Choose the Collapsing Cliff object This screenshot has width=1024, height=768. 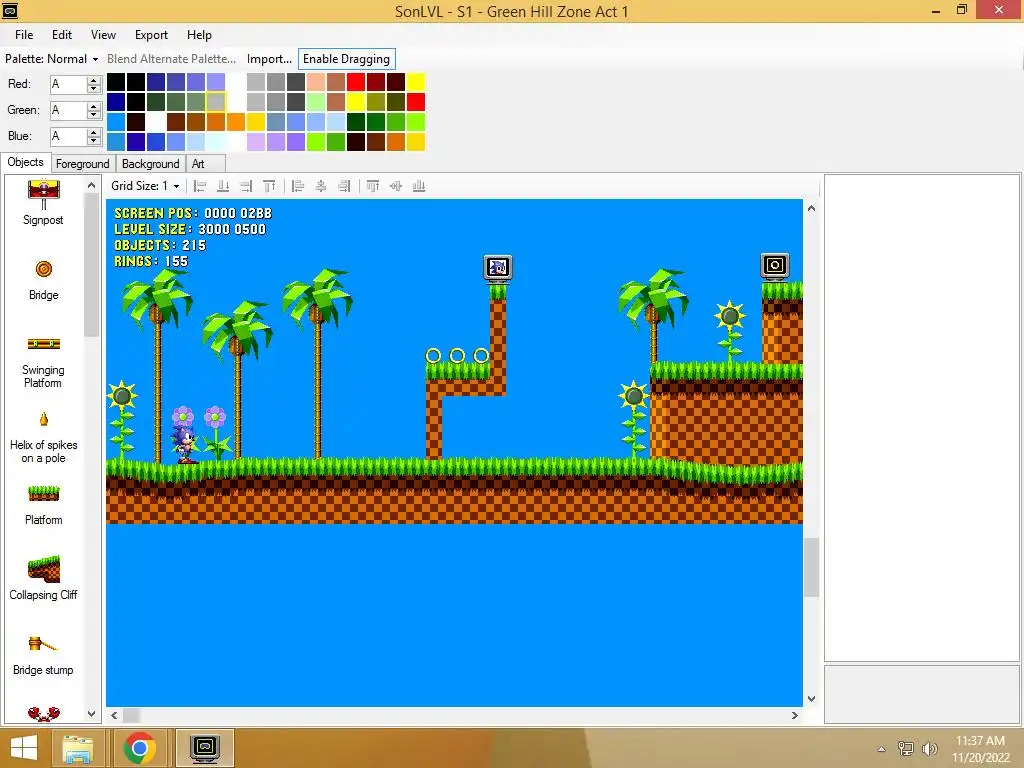[x=43, y=580]
